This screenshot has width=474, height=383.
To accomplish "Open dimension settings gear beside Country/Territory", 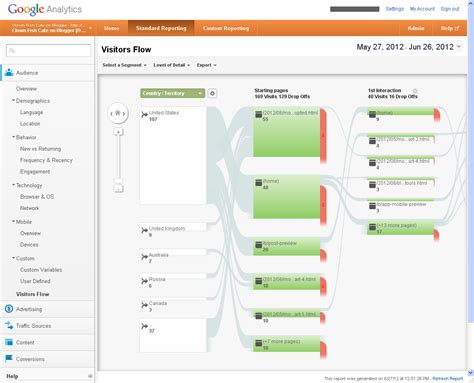I will pos(212,93).
